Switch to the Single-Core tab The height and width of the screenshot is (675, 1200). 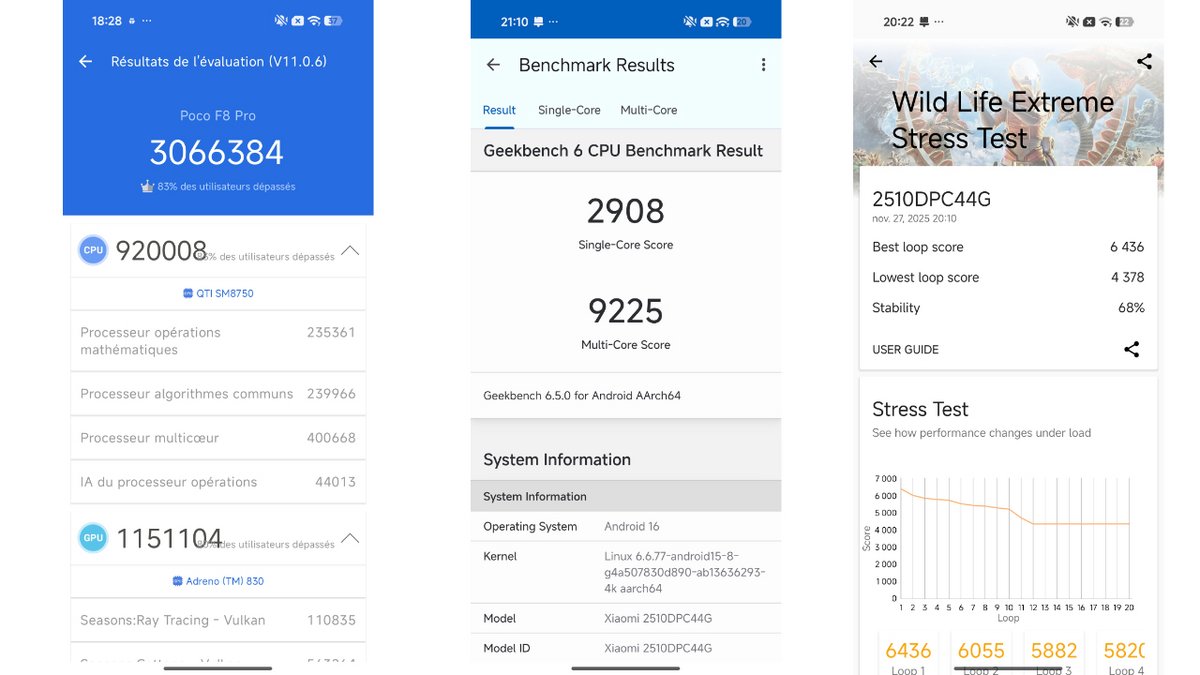pos(569,110)
